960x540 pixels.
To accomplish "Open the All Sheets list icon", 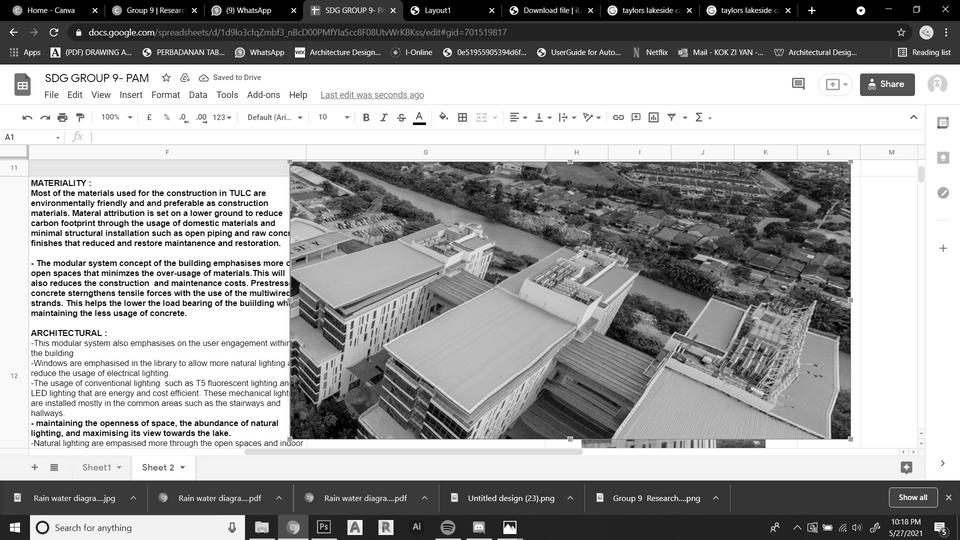I will (54, 467).
